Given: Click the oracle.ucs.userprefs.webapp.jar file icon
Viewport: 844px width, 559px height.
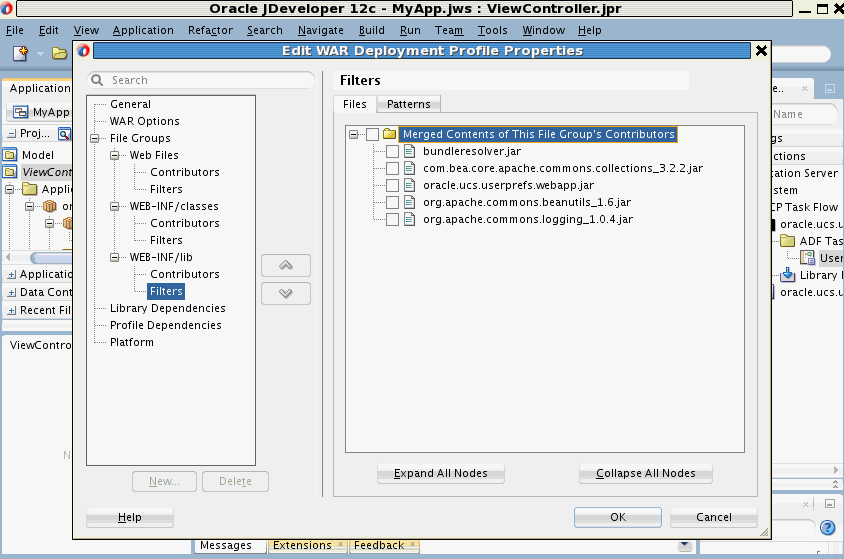Looking at the screenshot, I should (x=410, y=185).
